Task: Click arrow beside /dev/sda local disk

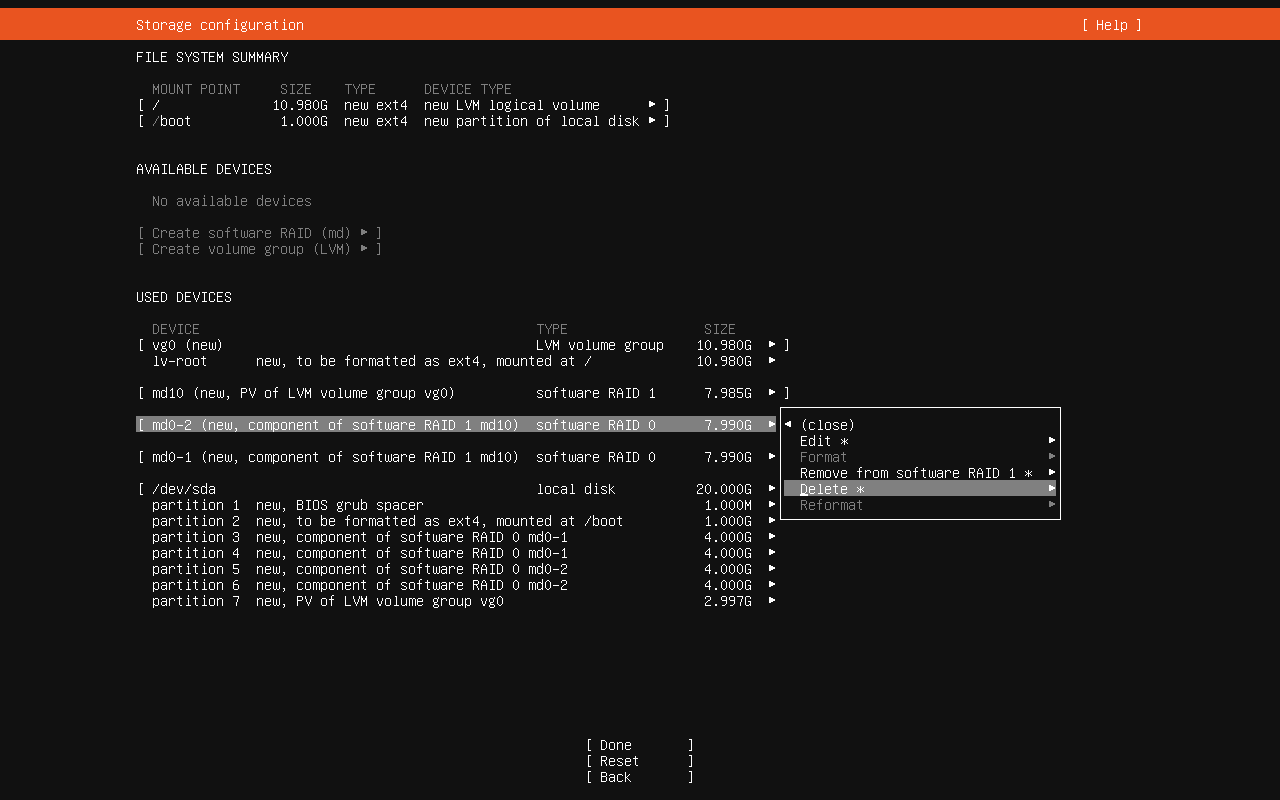Action: (772, 489)
